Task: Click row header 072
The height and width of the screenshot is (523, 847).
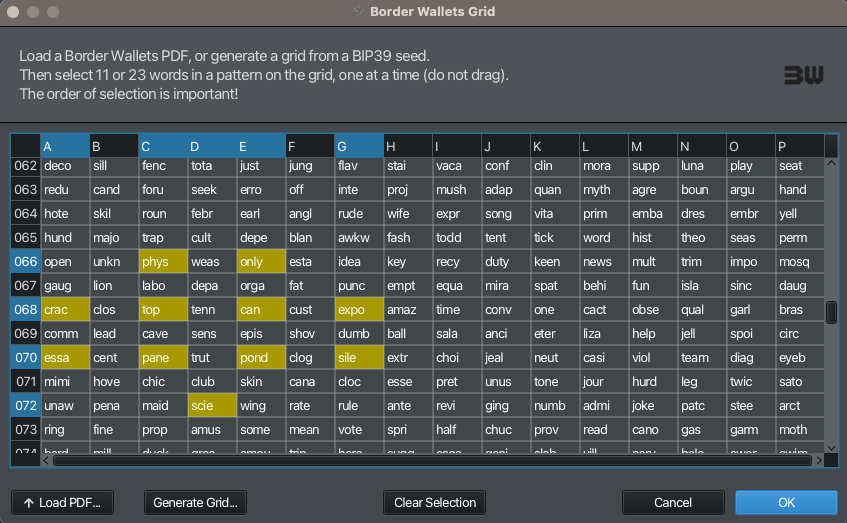Action: [25, 406]
